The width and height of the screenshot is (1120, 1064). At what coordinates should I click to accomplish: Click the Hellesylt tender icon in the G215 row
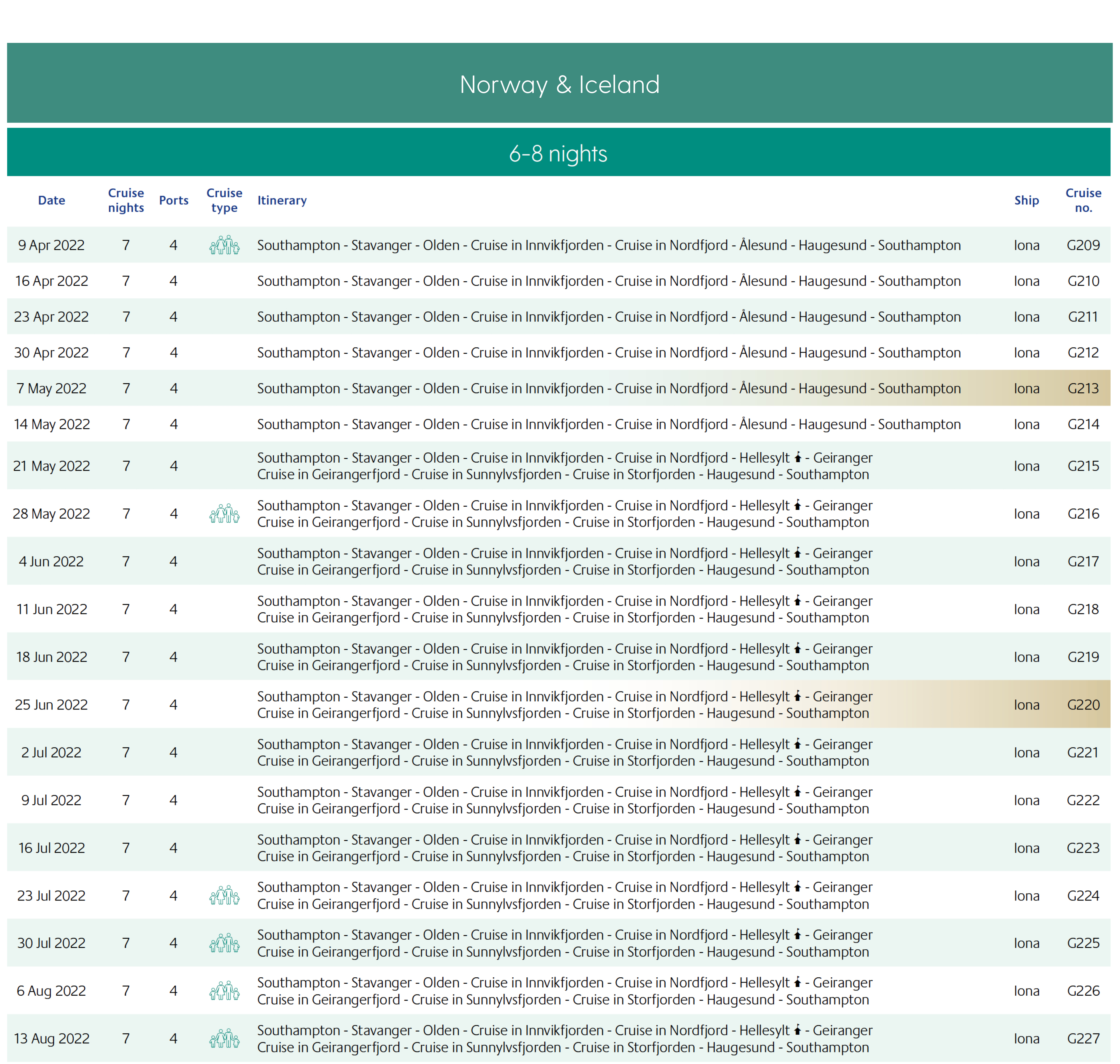(x=797, y=457)
